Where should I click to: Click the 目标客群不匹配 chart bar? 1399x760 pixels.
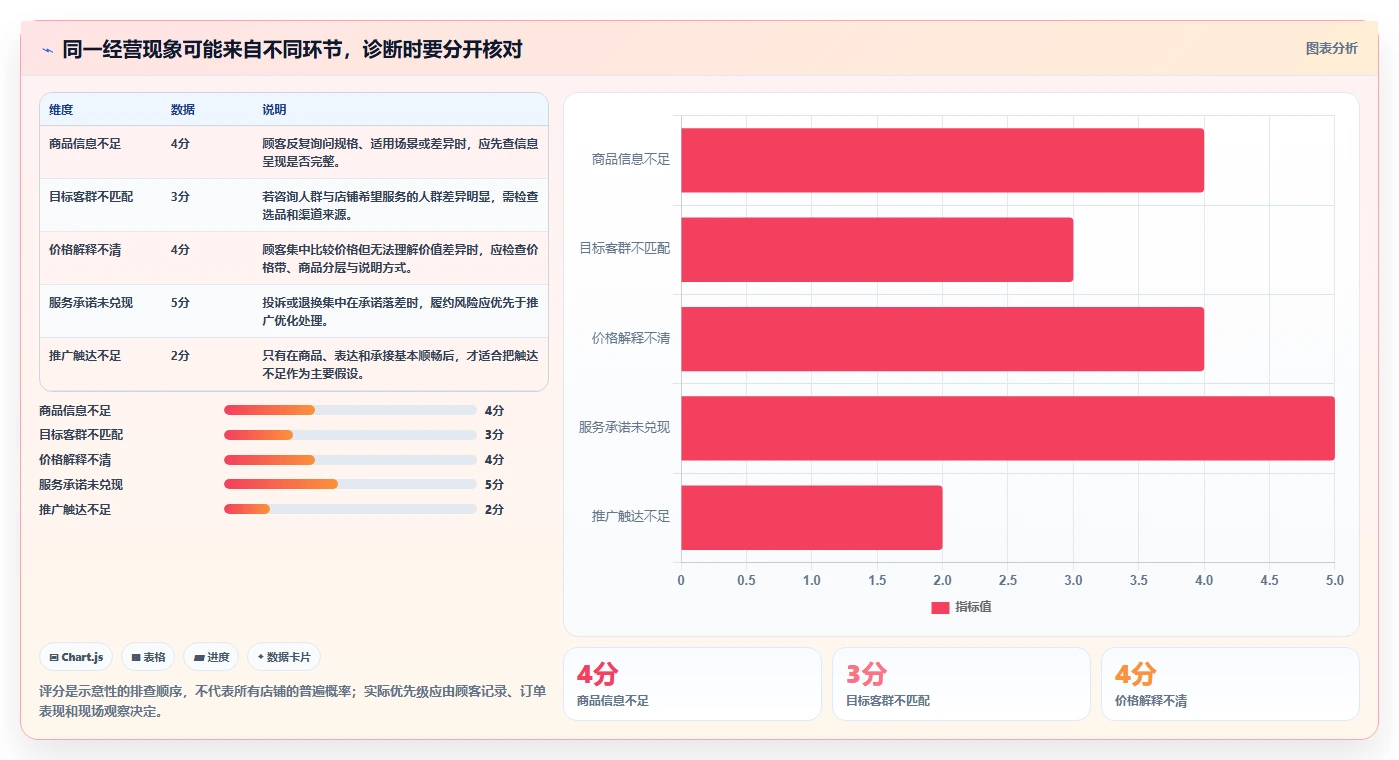[x=877, y=249]
